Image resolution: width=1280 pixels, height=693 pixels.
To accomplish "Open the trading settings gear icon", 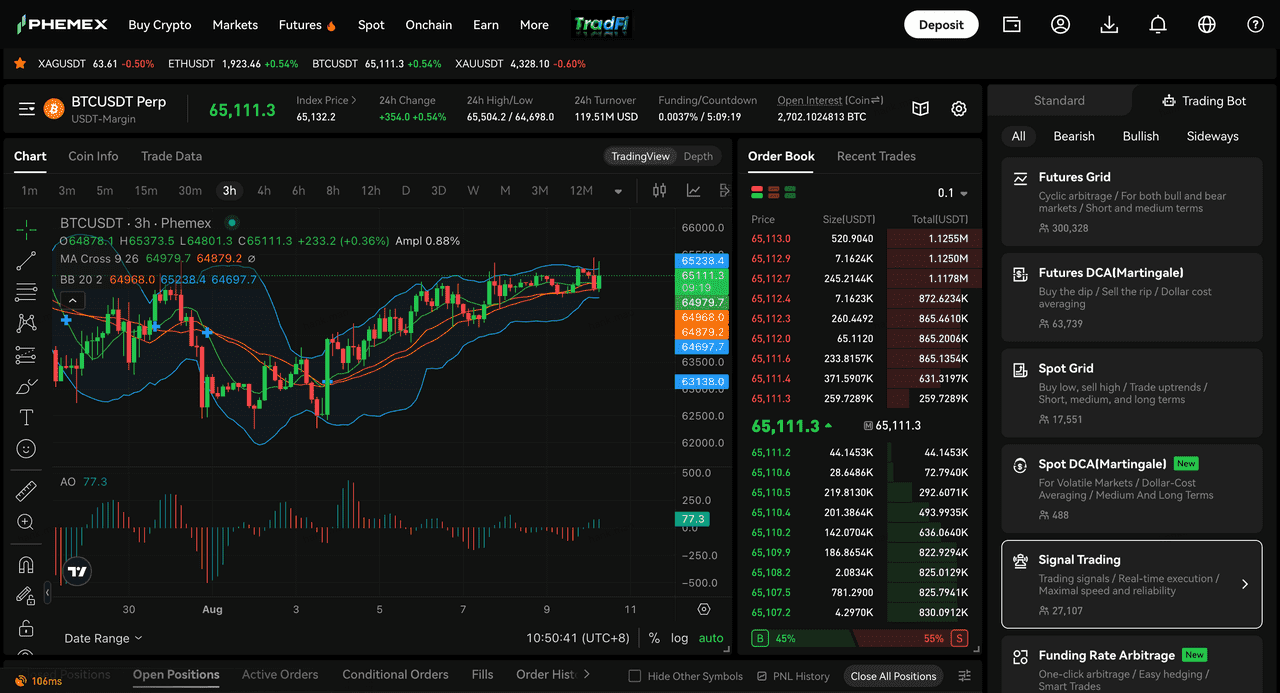I will coord(959,108).
